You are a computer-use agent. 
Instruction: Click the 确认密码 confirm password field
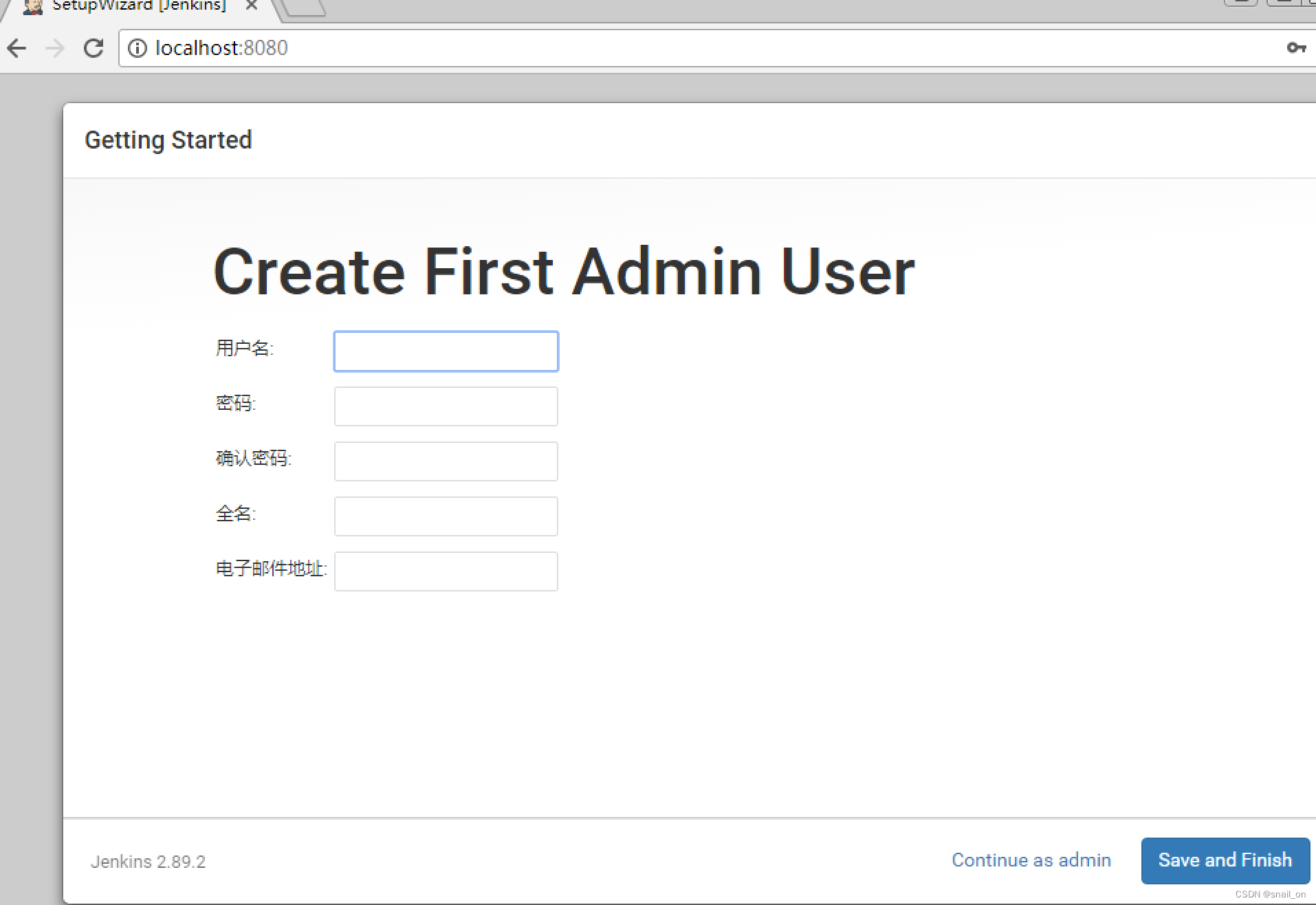pos(446,461)
